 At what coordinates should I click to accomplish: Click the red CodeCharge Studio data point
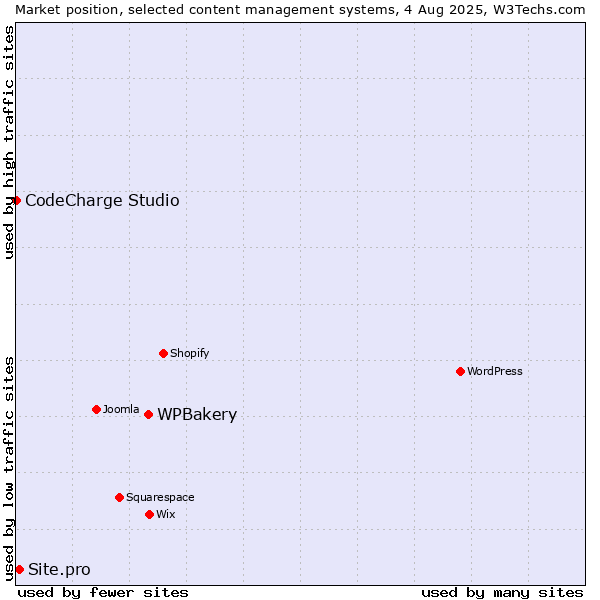pos(16,201)
